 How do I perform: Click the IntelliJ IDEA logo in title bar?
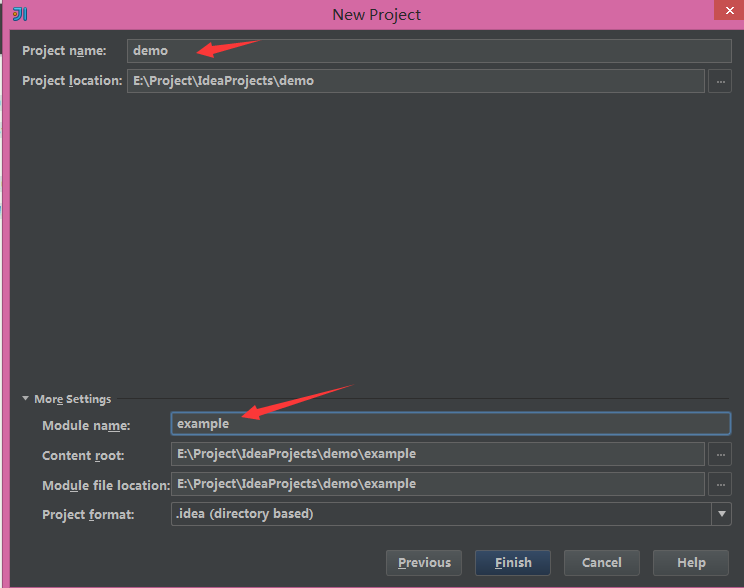(20, 14)
